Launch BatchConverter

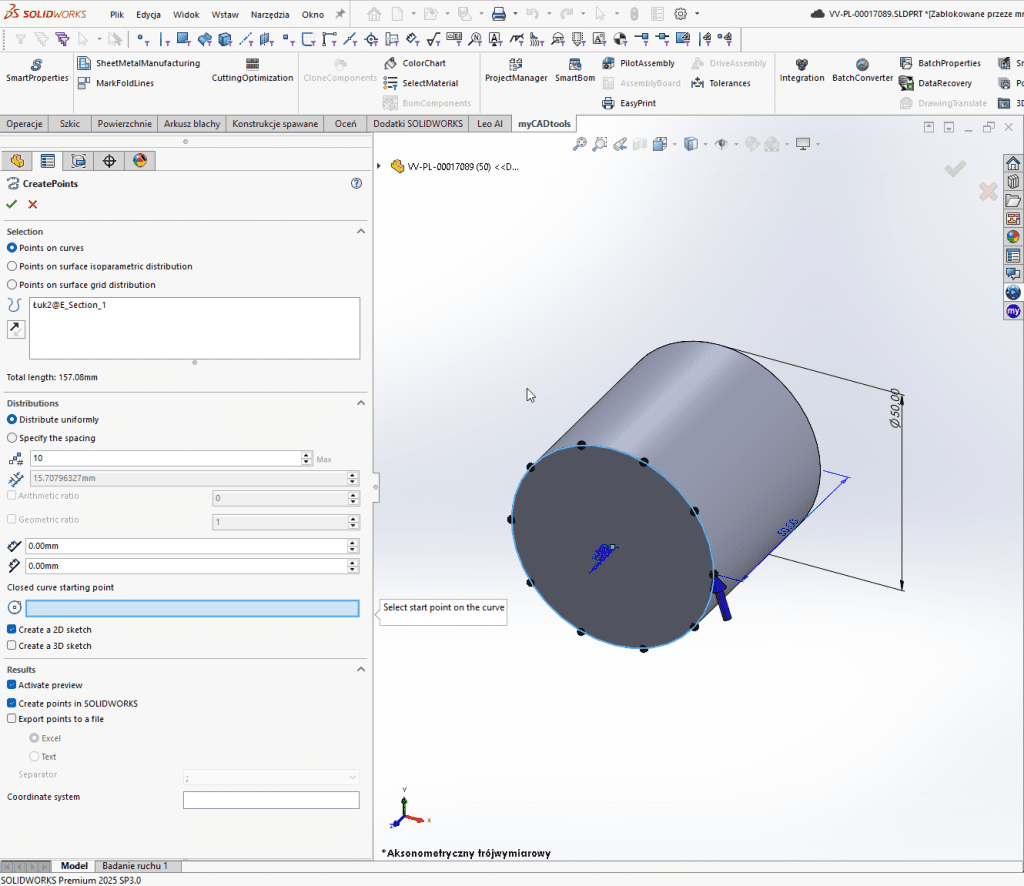[x=862, y=71]
